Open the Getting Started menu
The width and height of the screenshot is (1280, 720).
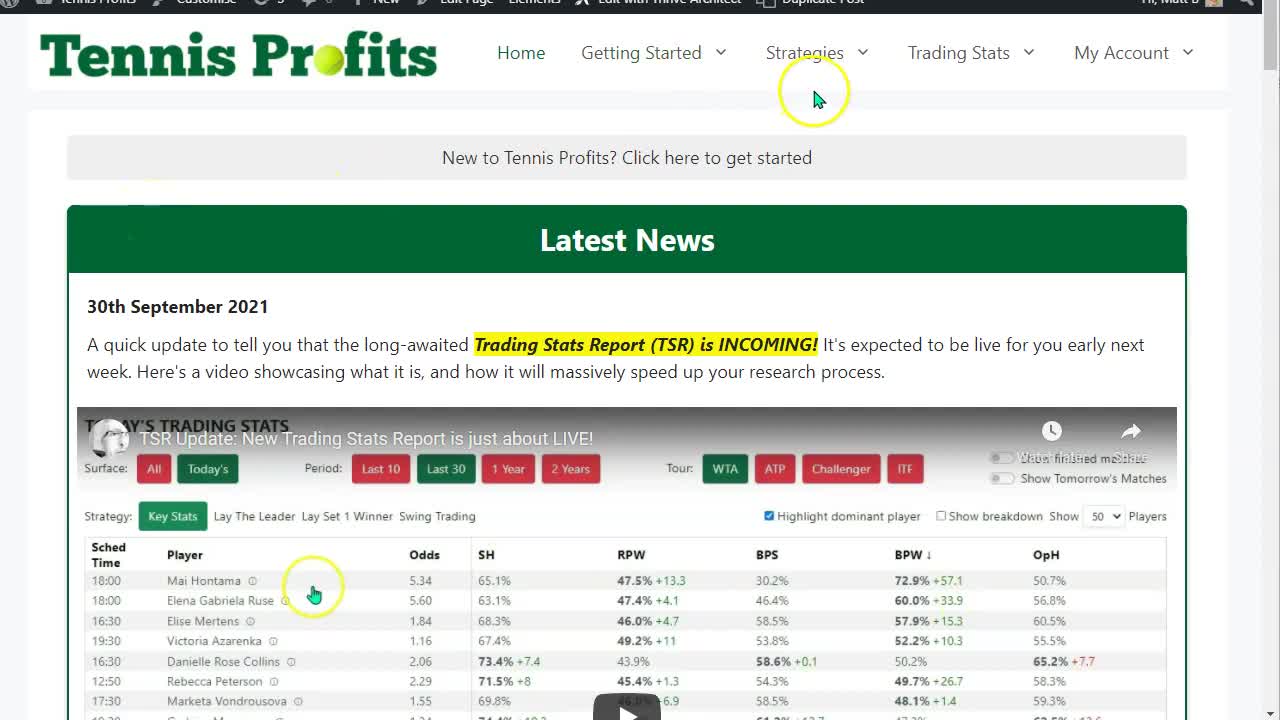pyautogui.click(x=641, y=53)
